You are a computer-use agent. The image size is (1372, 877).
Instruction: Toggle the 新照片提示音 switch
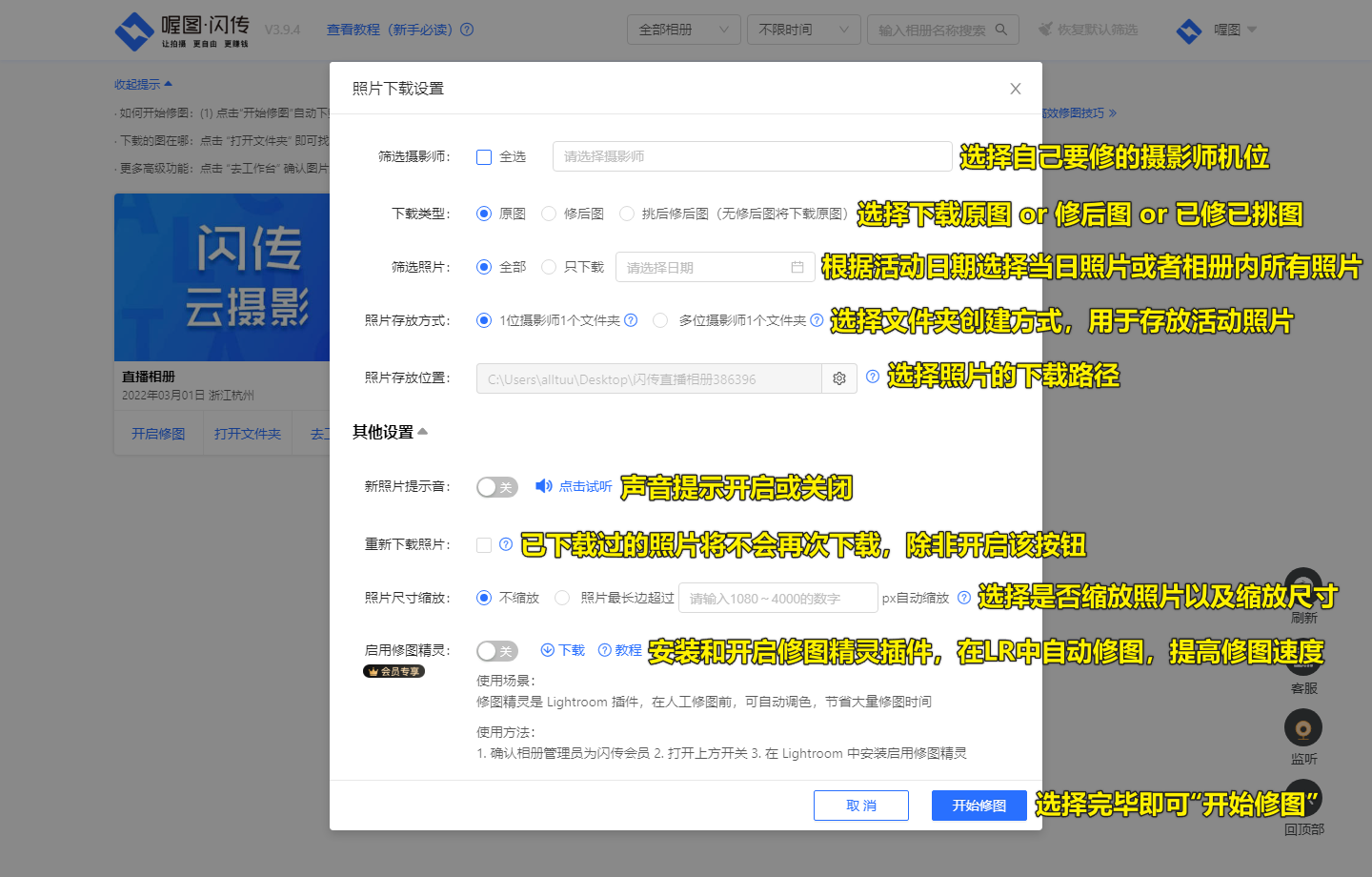click(x=497, y=487)
